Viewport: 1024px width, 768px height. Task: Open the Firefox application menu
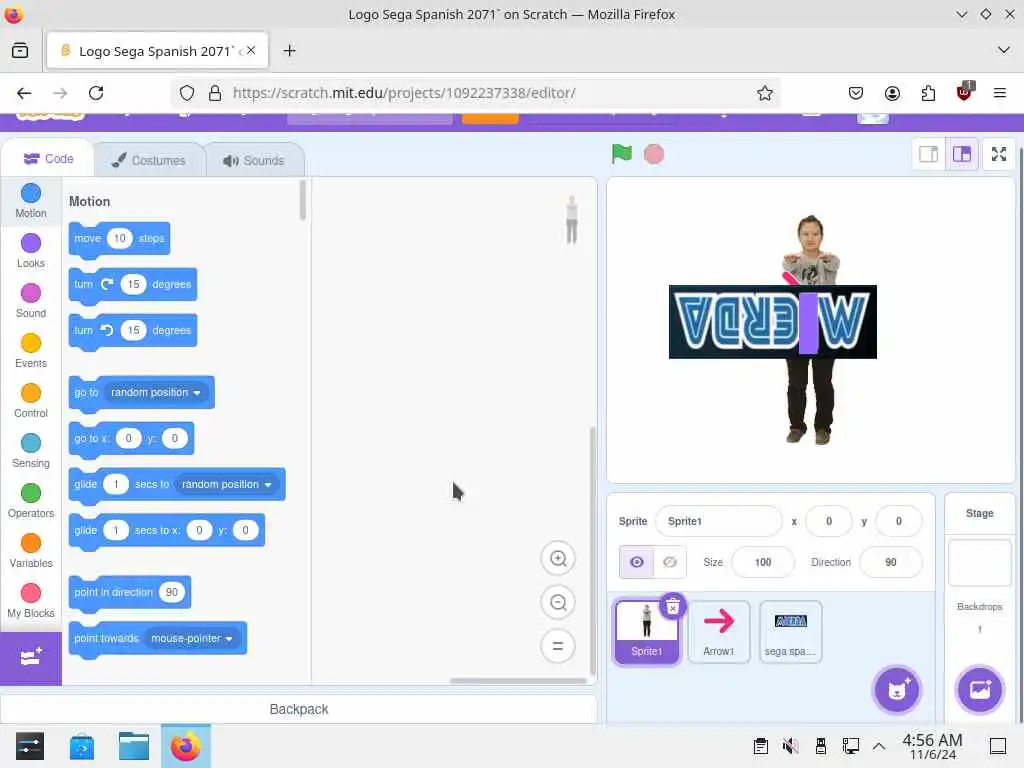[x=999, y=93]
